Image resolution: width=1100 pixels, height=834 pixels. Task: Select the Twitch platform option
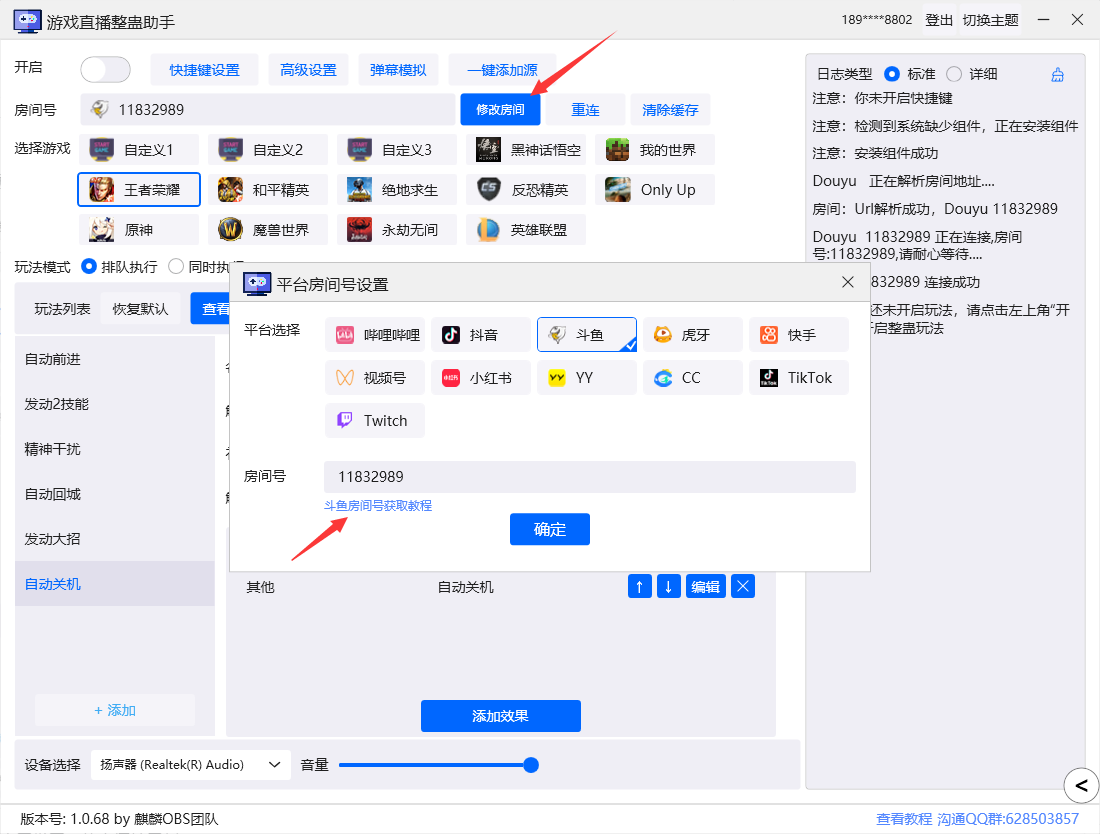click(375, 421)
